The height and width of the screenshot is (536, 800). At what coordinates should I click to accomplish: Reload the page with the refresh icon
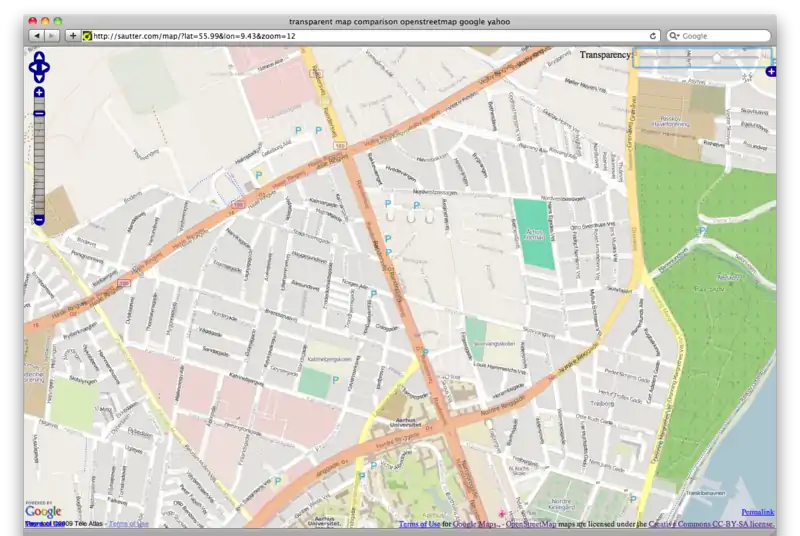click(653, 36)
